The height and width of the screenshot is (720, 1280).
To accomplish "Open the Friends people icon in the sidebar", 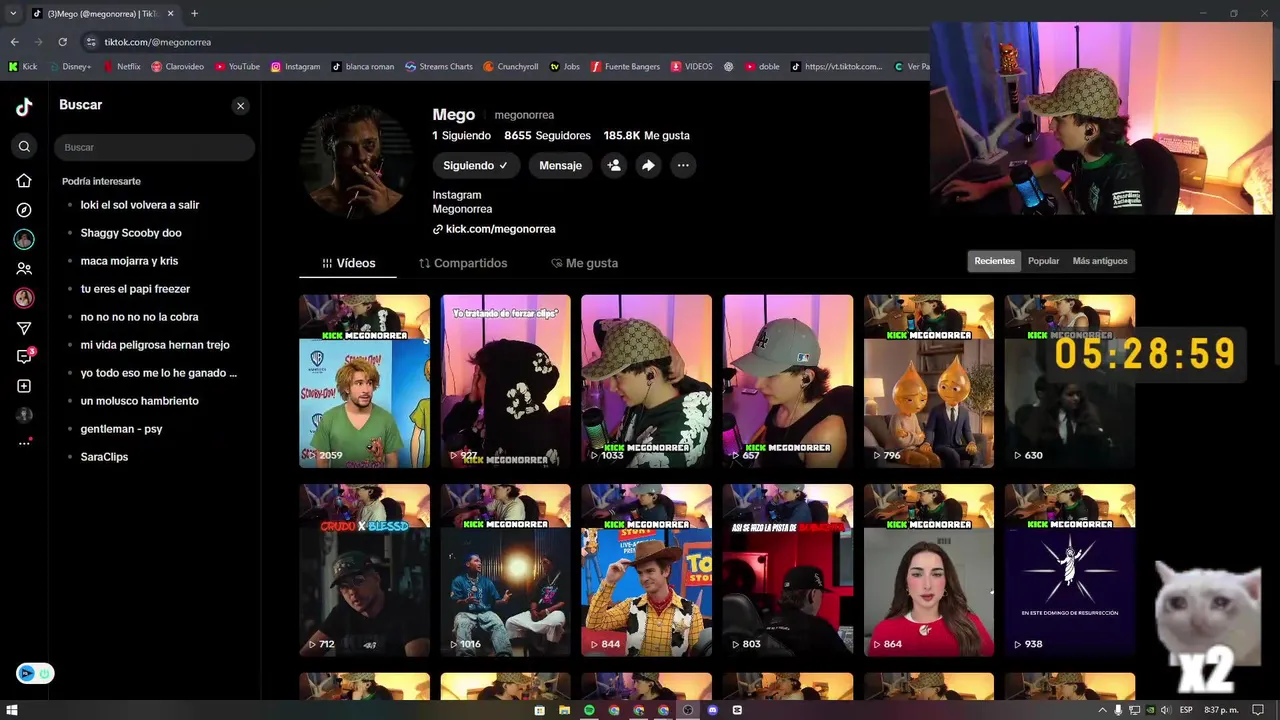I will pos(24,269).
